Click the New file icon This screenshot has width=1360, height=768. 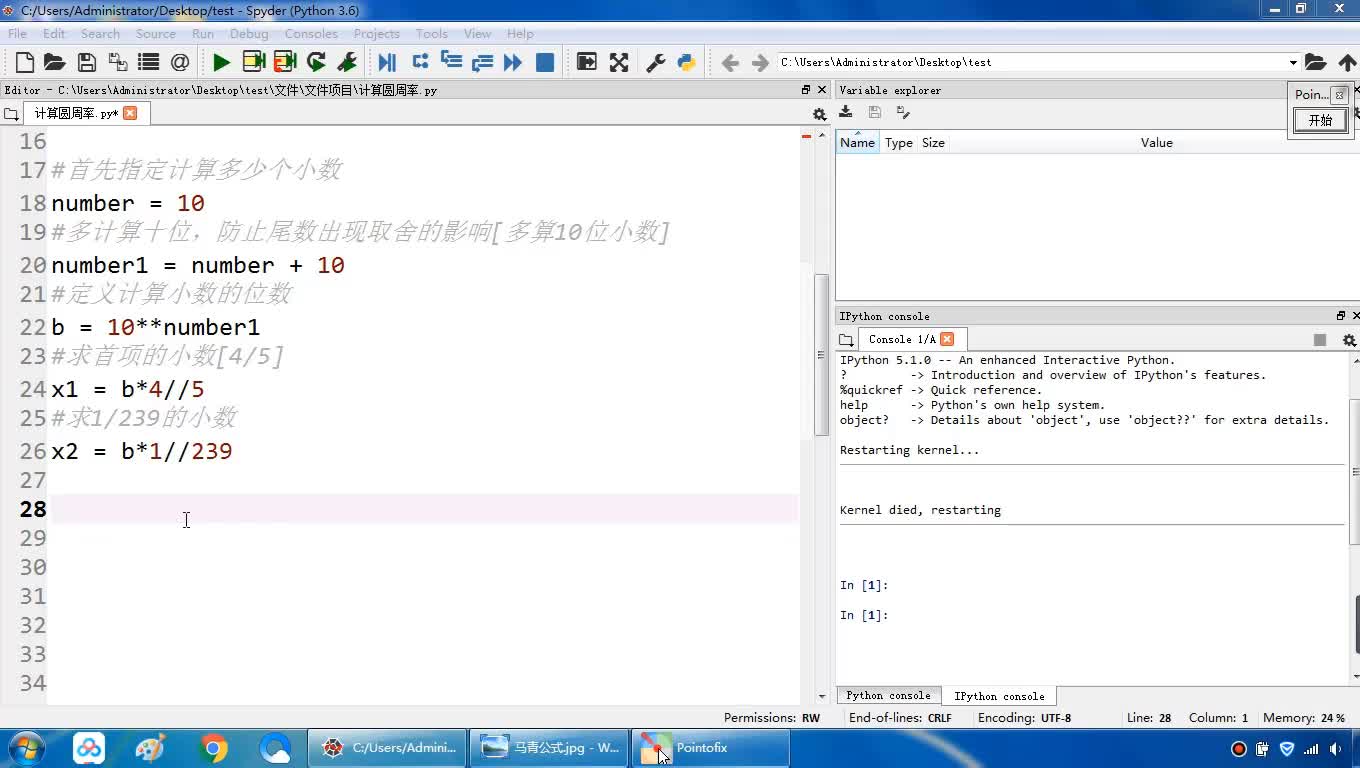click(25, 62)
